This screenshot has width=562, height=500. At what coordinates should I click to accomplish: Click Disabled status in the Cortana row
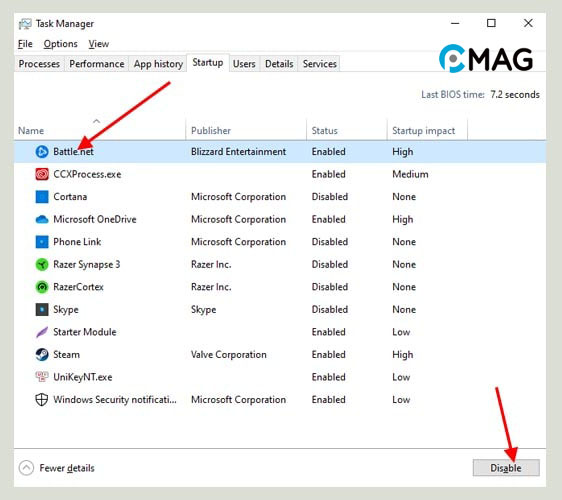(x=330, y=197)
